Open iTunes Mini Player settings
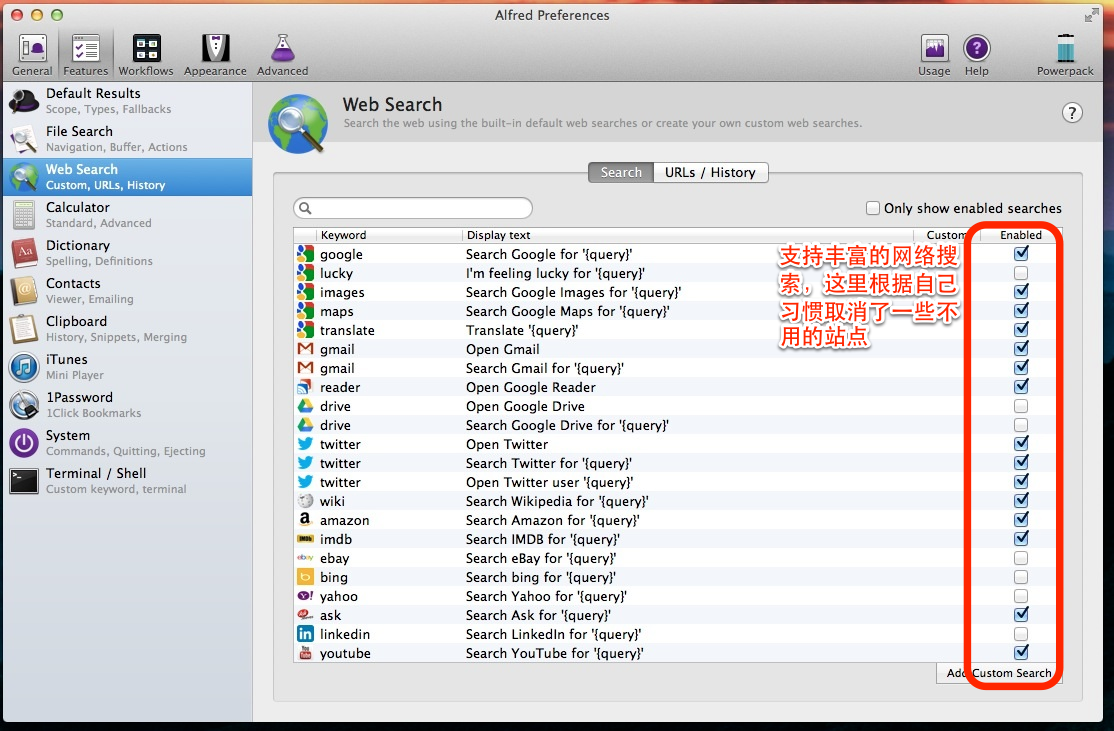Viewport: 1114px width, 731px height. point(127,367)
